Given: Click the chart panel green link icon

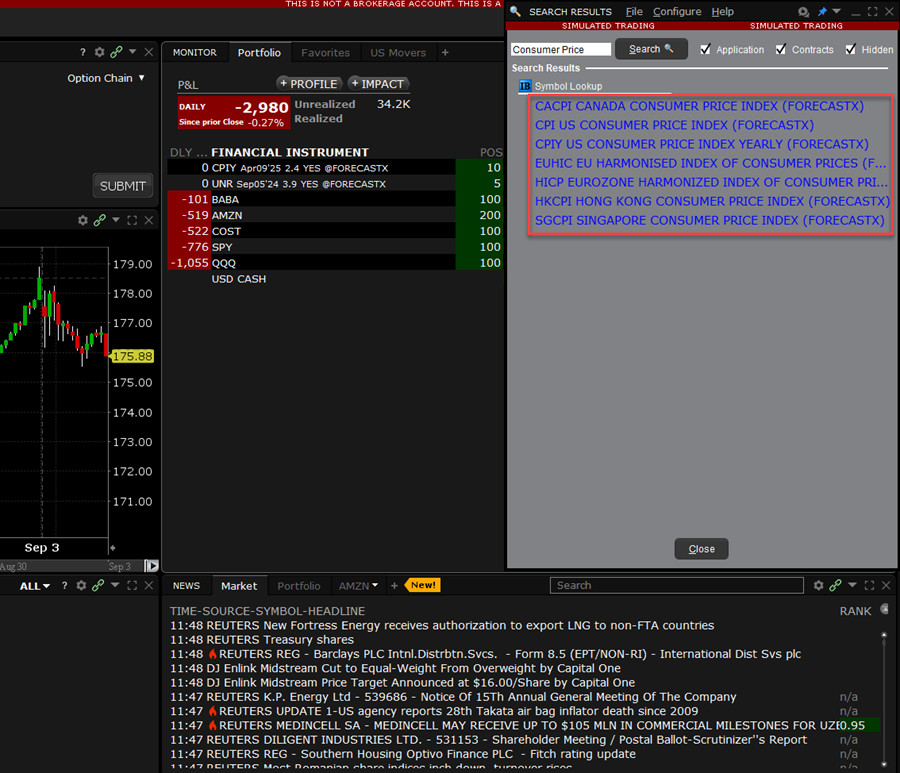Looking at the screenshot, I should click(99, 220).
